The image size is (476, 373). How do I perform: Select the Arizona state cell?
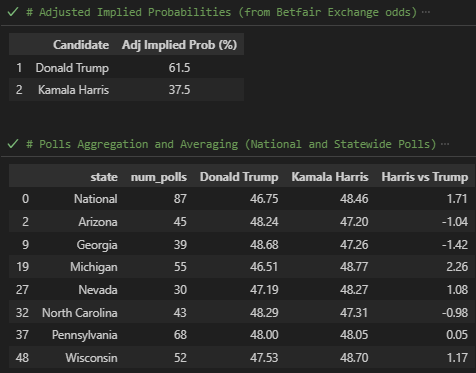(98, 222)
